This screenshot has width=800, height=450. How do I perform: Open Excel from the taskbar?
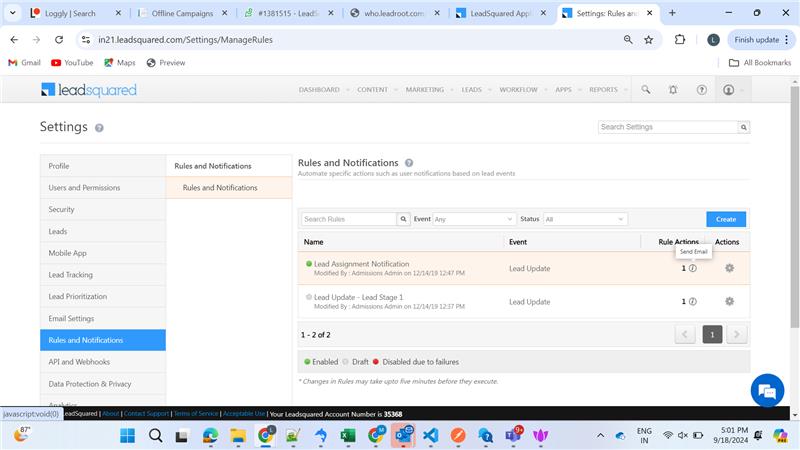[348, 436]
